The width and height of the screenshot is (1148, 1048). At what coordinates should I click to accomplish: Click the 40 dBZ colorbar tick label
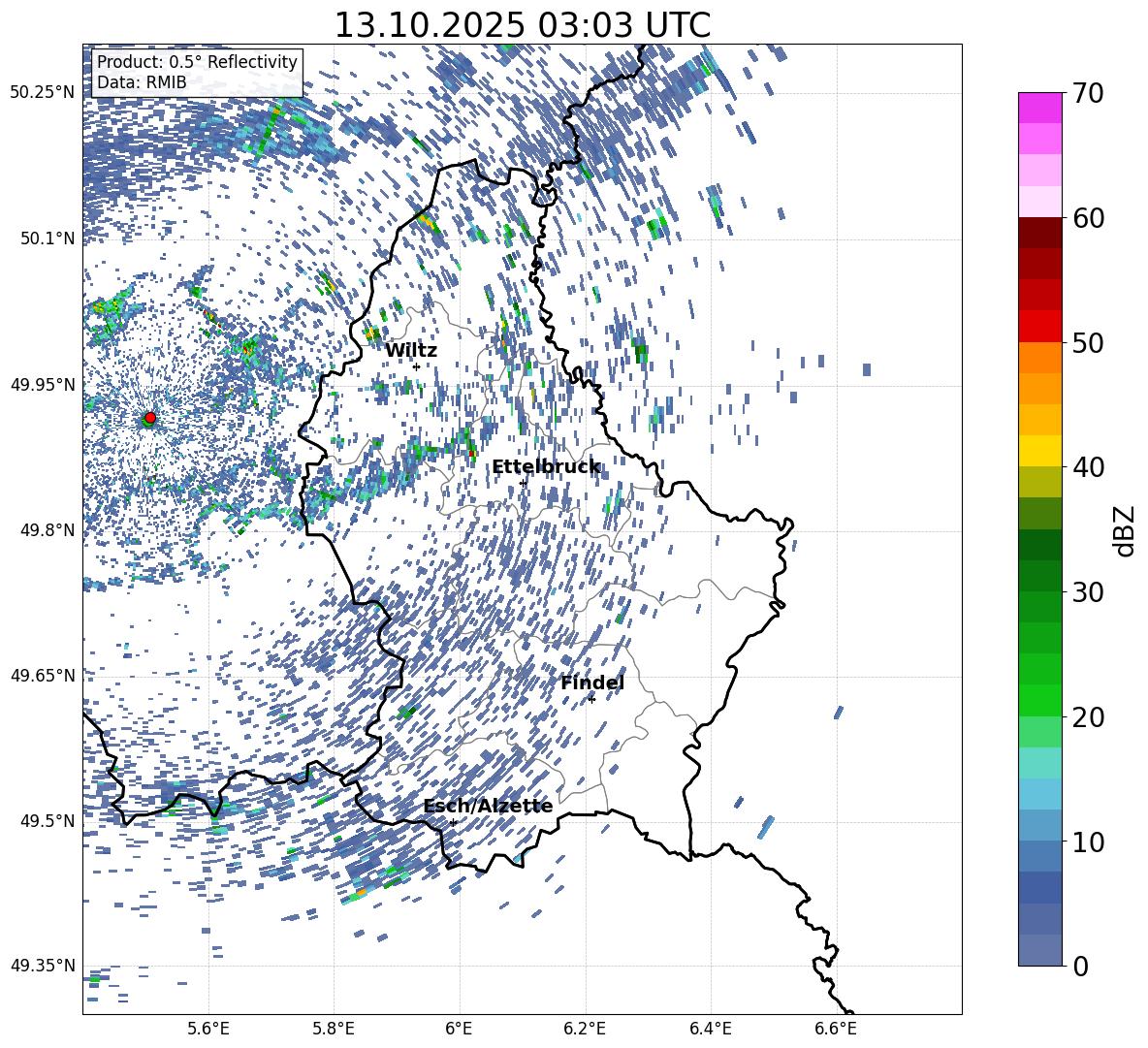point(1088,467)
